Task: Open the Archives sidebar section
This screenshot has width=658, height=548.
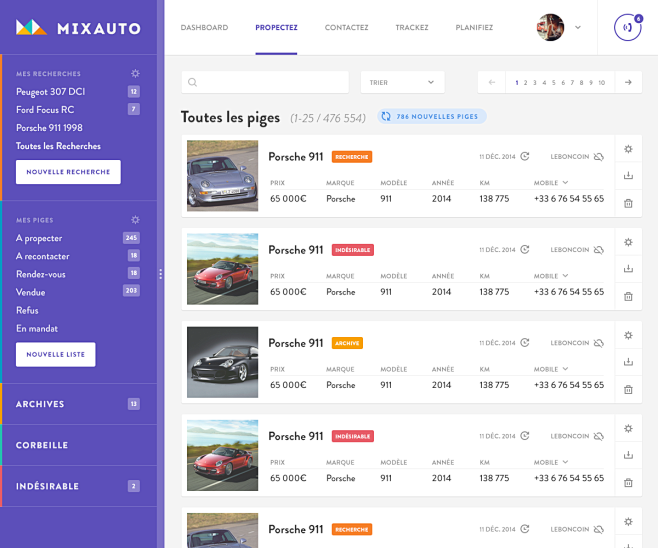Action: (79, 404)
